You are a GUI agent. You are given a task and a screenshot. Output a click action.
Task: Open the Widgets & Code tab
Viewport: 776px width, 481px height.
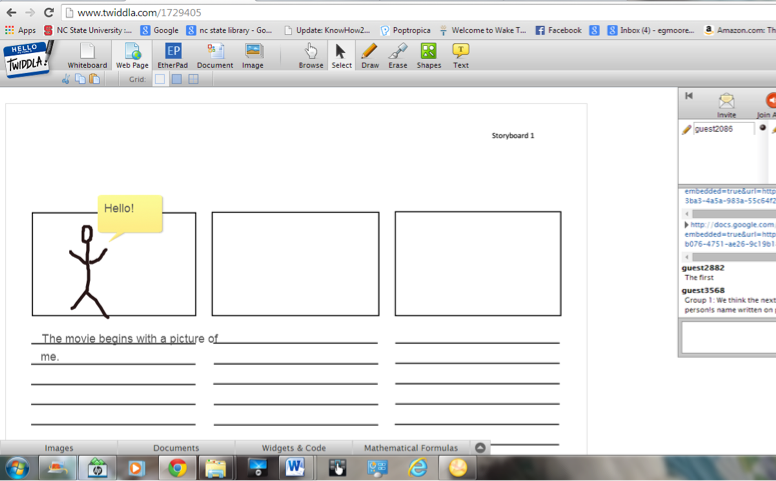coord(293,448)
